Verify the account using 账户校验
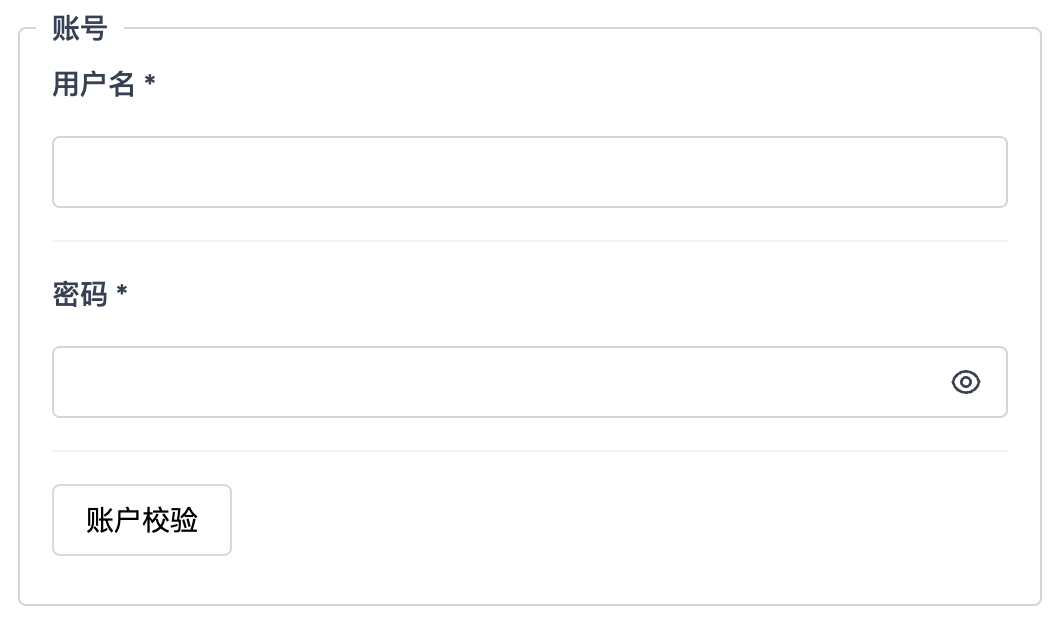The width and height of the screenshot is (1064, 632). (142, 520)
